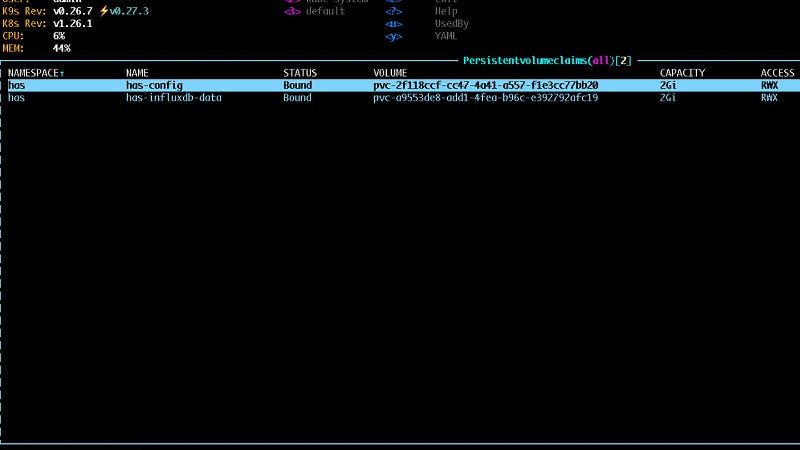Click the Persistentvolumeclaims(all)[2] title
The width and height of the screenshot is (800, 450).
pyautogui.click(x=547, y=61)
